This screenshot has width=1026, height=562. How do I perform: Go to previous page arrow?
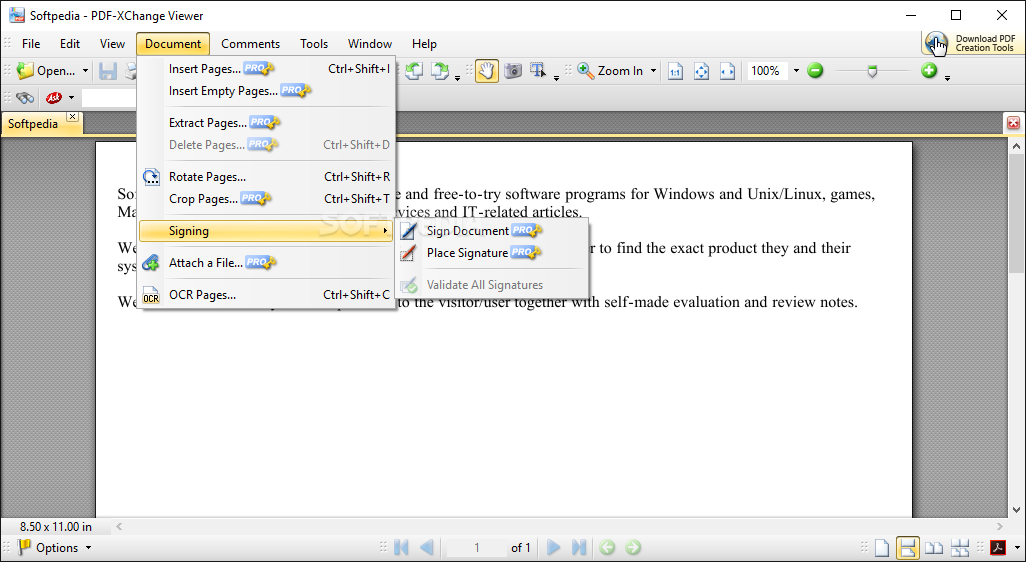click(427, 548)
